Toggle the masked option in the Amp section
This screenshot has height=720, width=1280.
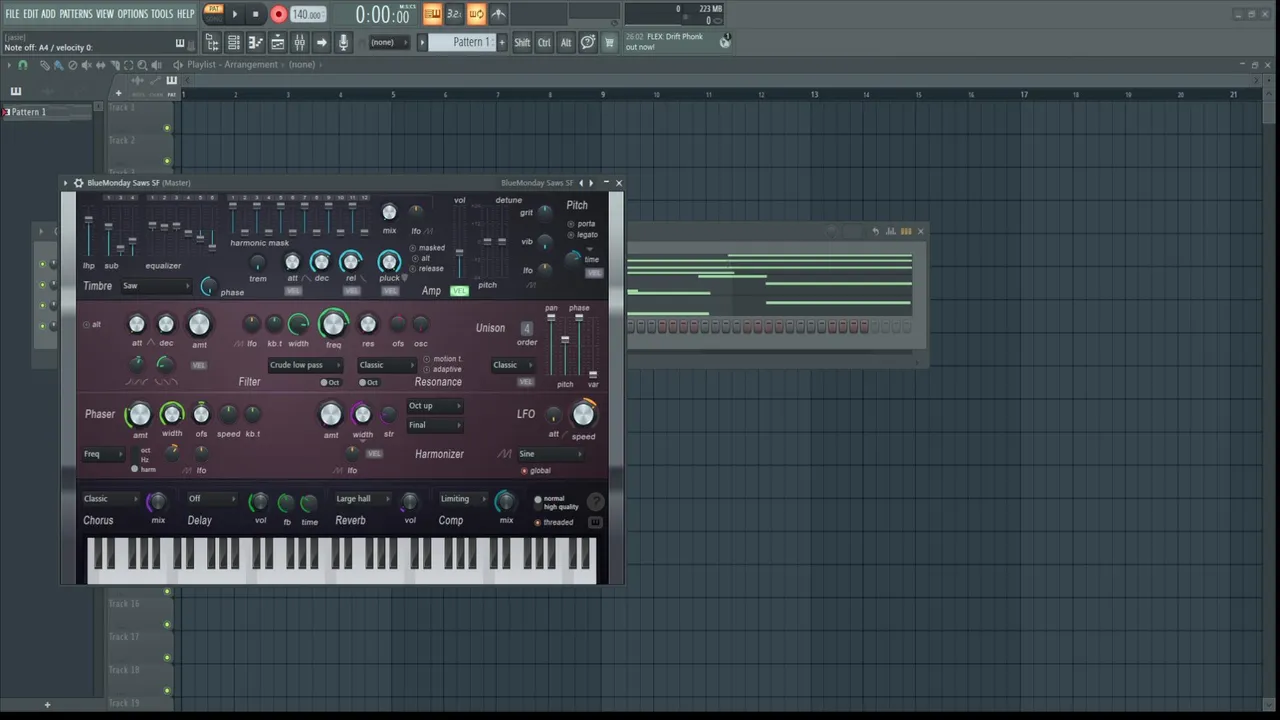428,248
